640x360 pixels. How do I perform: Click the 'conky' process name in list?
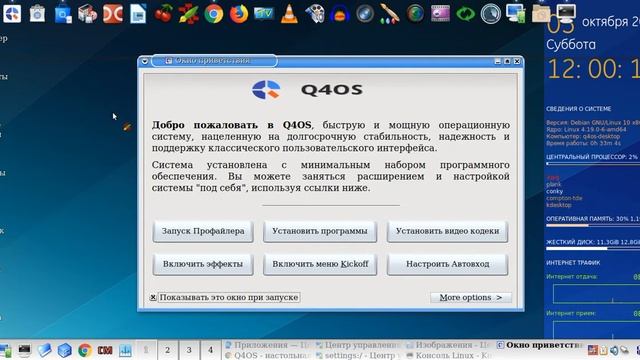(x=554, y=191)
